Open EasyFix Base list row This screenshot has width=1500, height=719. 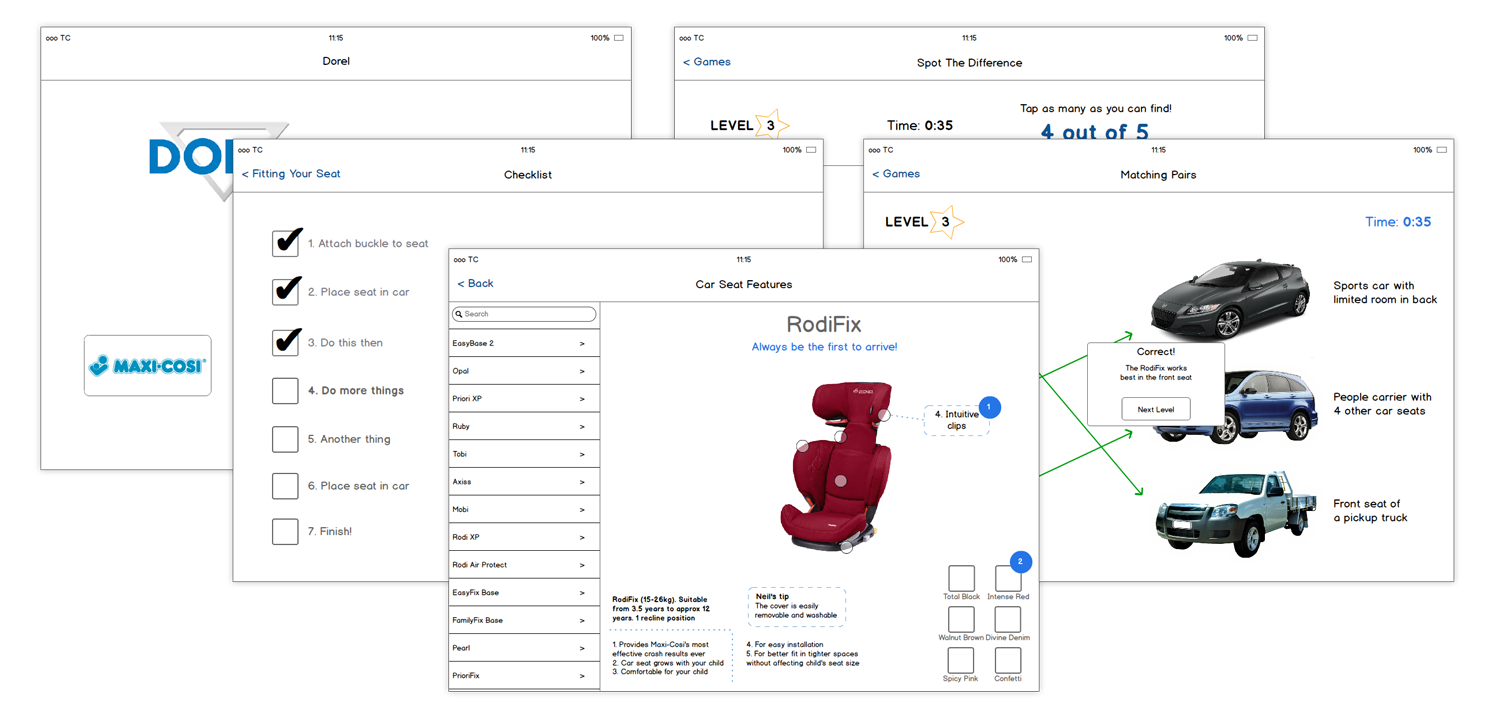click(524, 593)
